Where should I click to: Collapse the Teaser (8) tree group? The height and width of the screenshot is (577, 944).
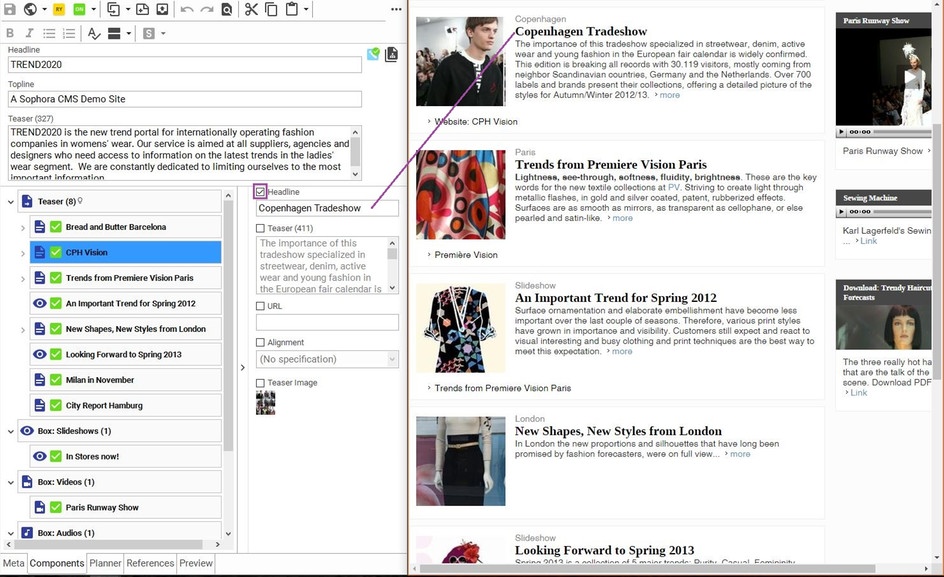pyautogui.click(x=10, y=202)
